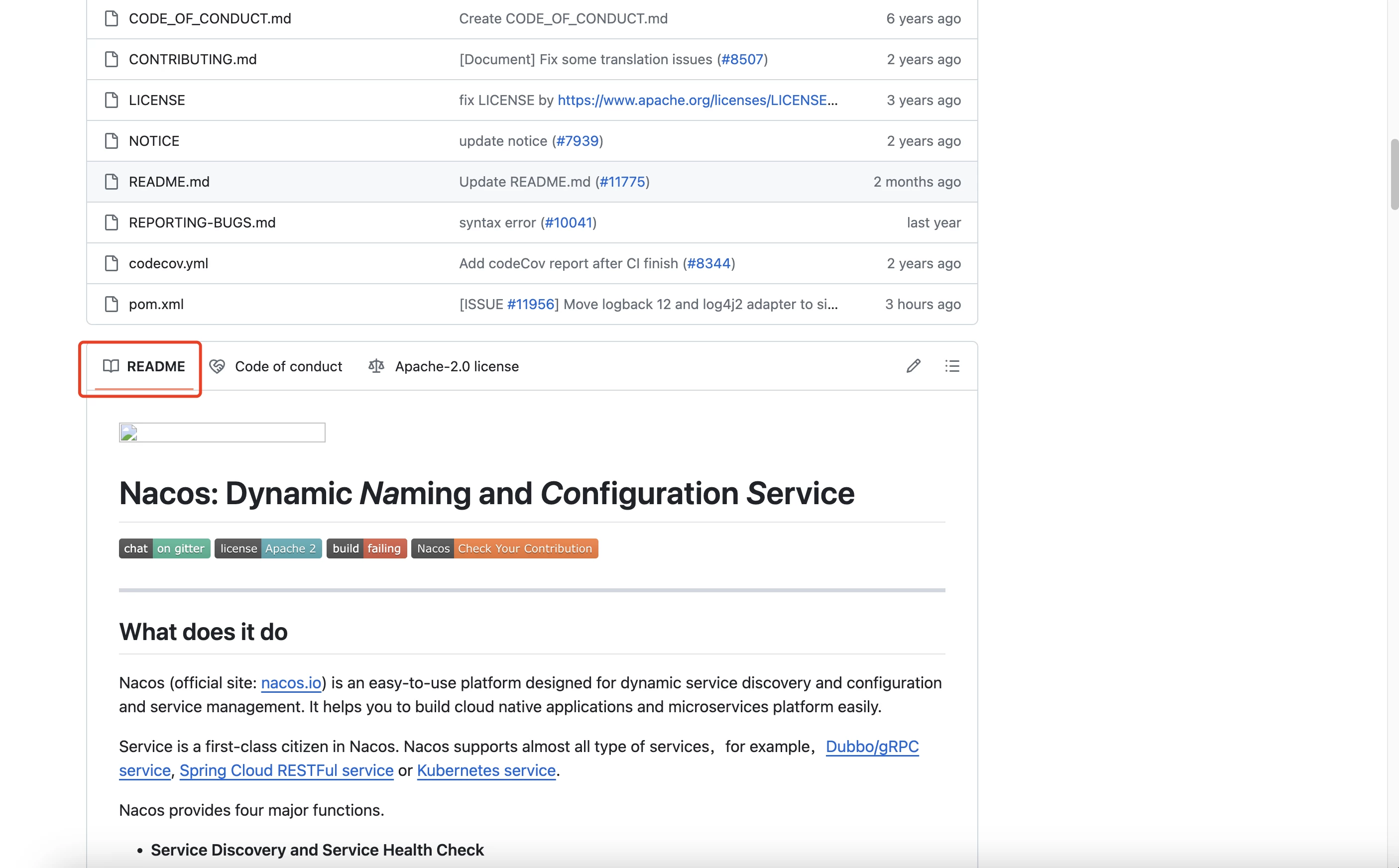Click the README book icon
Image resolution: width=1399 pixels, height=868 pixels.
[111, 366]
